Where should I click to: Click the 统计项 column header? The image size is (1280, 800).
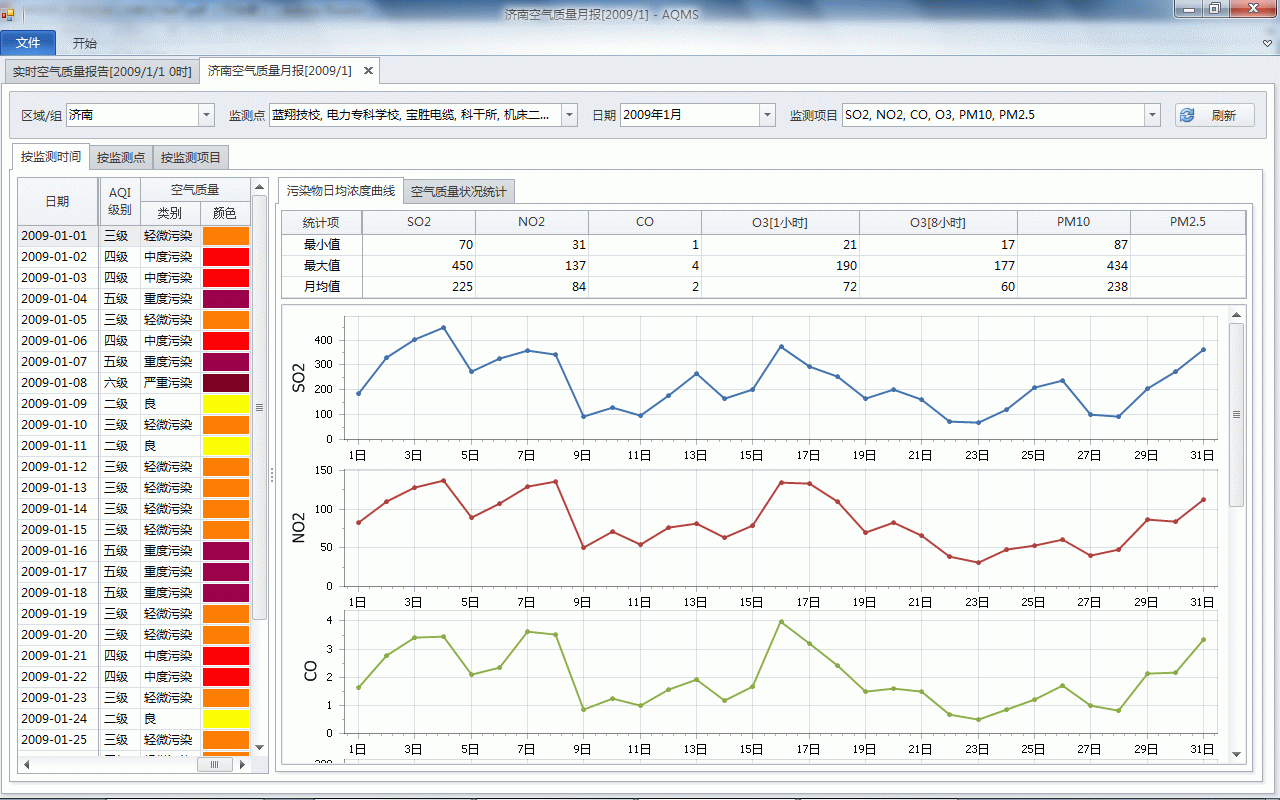(322, 222)
